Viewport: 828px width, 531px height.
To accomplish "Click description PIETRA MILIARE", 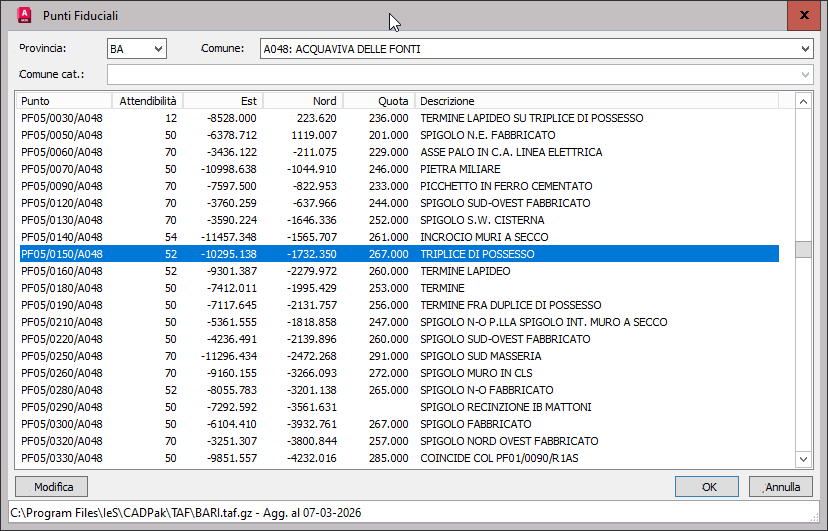I will pyautogui.click(x=460, y=169).
